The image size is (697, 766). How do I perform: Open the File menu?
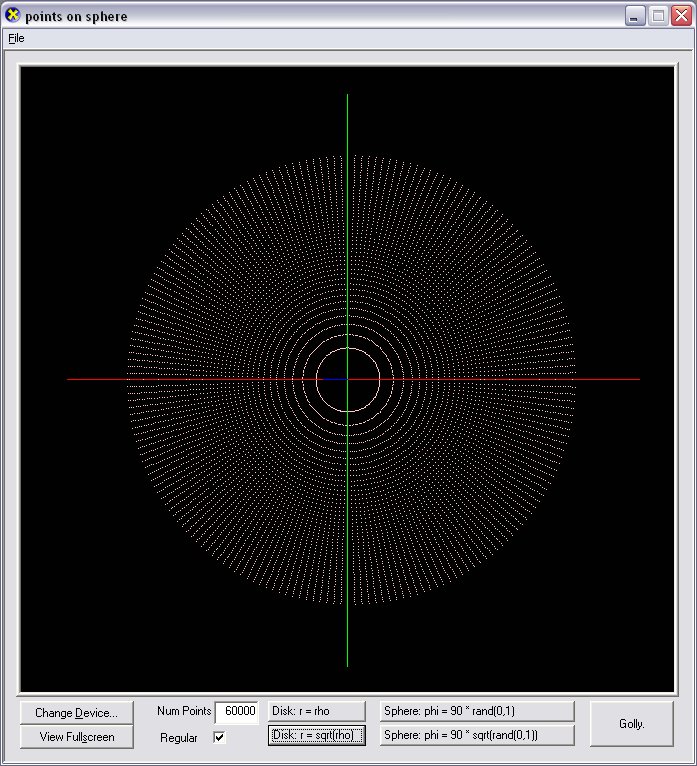(x=15, y=38)
